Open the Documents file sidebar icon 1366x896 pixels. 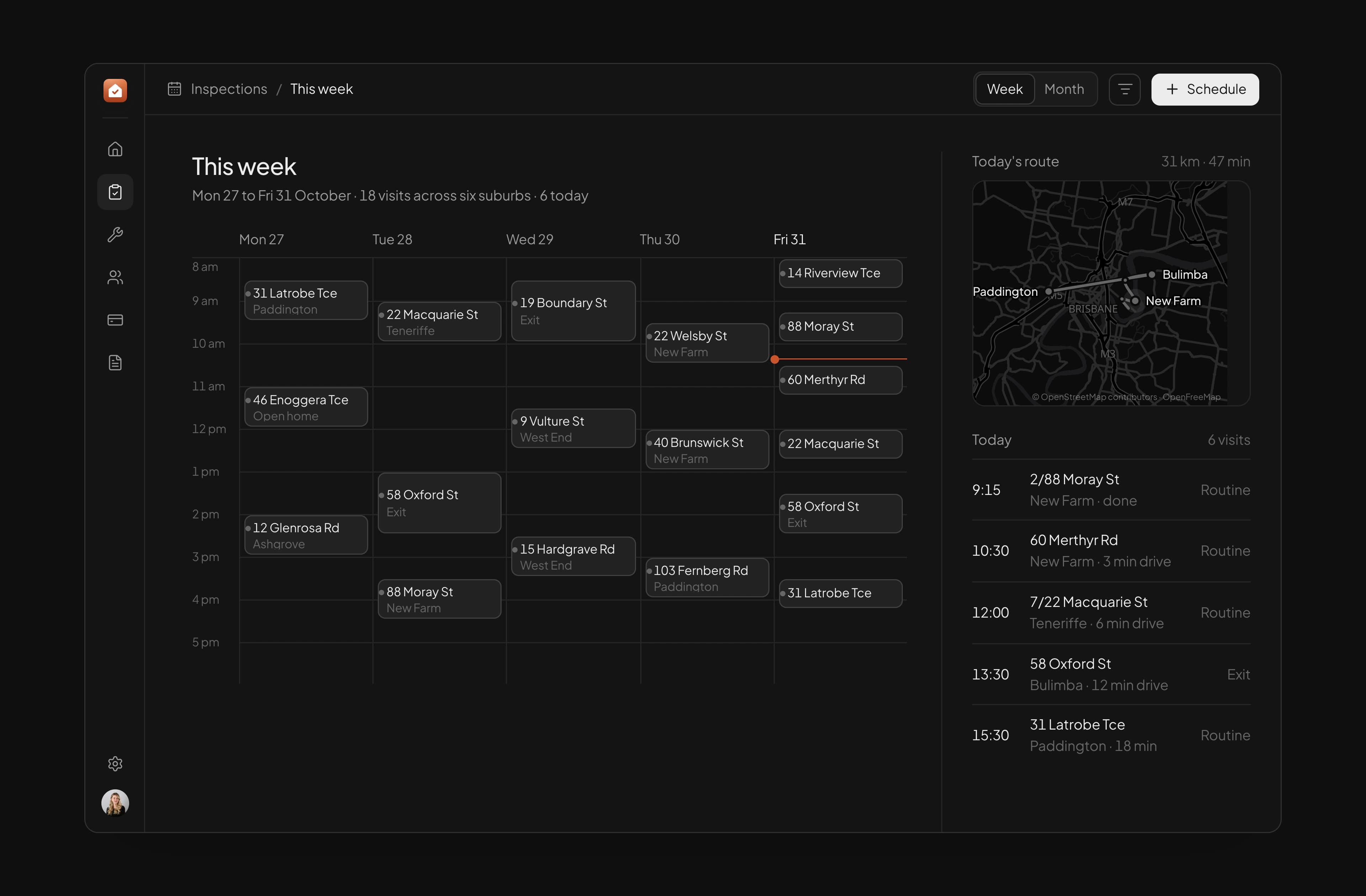(x=115, y=363)
